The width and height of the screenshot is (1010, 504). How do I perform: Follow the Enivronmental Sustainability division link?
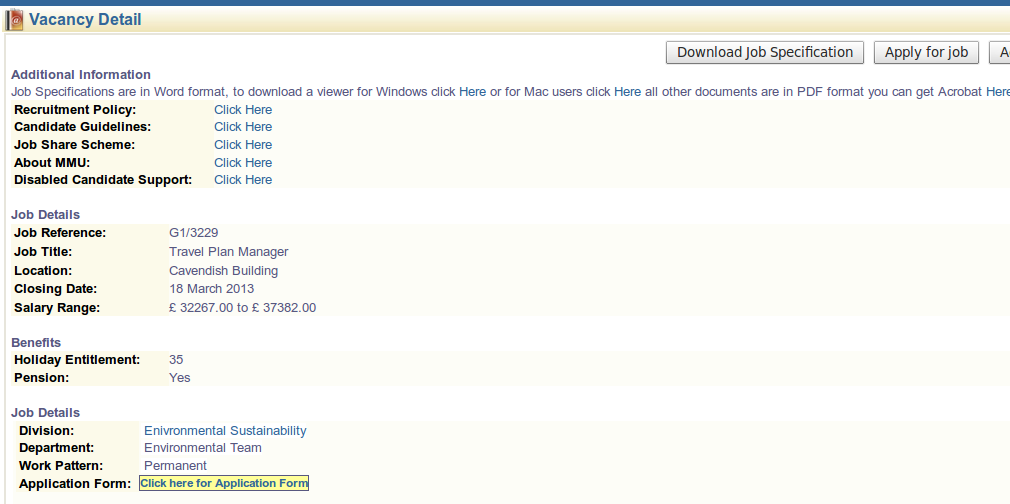[x=225, y=431]
